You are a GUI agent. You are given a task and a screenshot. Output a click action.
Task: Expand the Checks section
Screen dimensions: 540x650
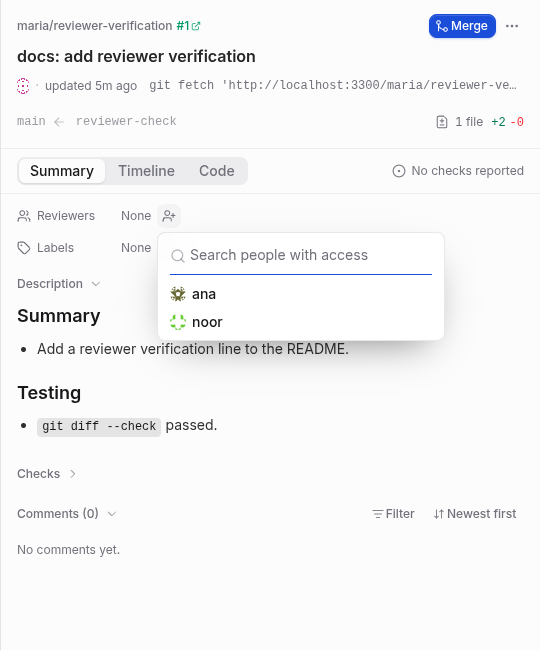tap(46, 474)
